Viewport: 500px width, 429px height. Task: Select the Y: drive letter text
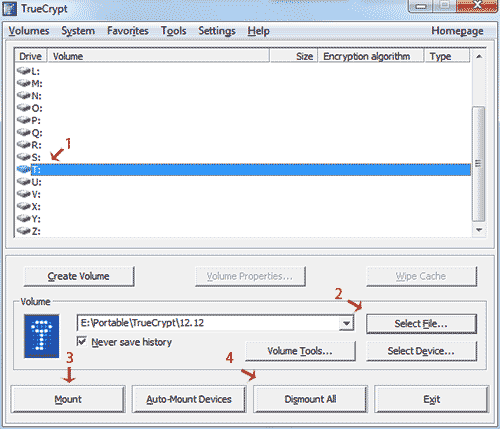36,219
